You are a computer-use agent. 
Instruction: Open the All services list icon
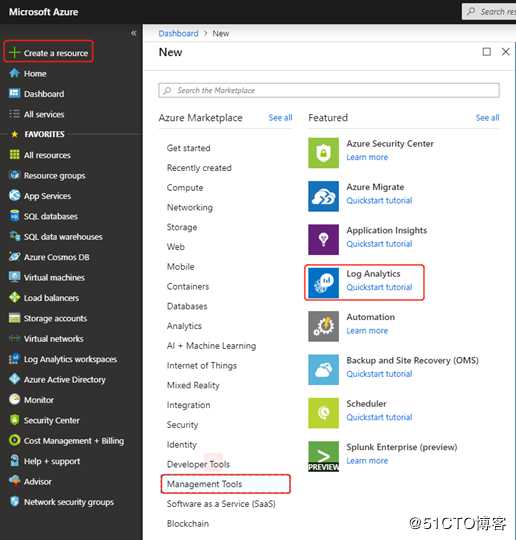pyautogui.click(x=14, y=114)
